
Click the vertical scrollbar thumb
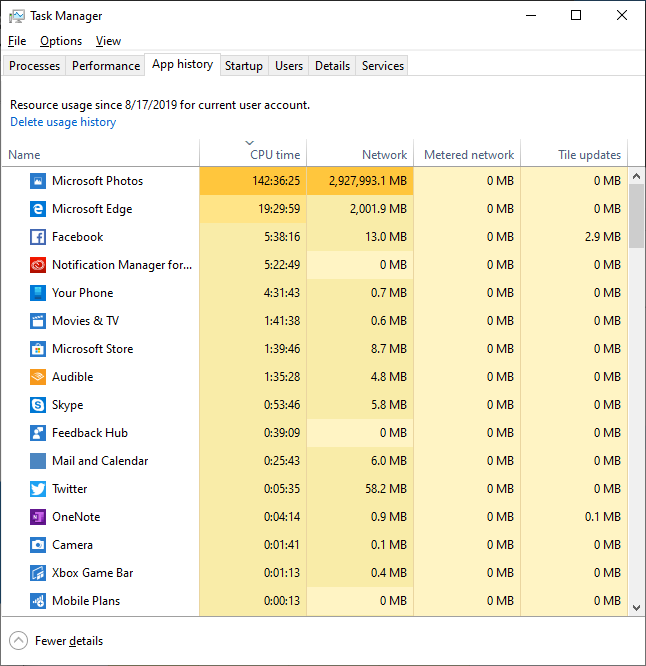pos(636,216)
